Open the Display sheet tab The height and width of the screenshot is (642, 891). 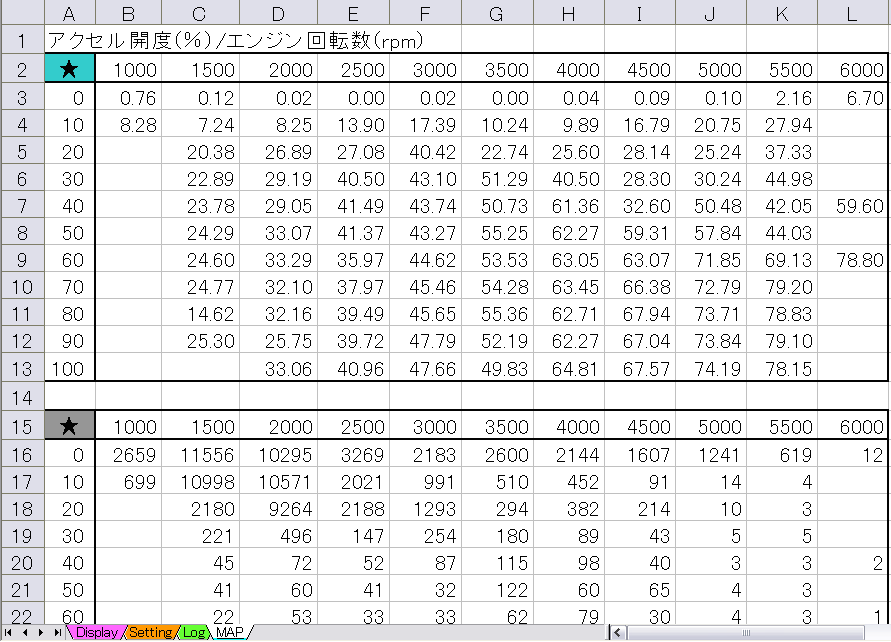(97, 633)
